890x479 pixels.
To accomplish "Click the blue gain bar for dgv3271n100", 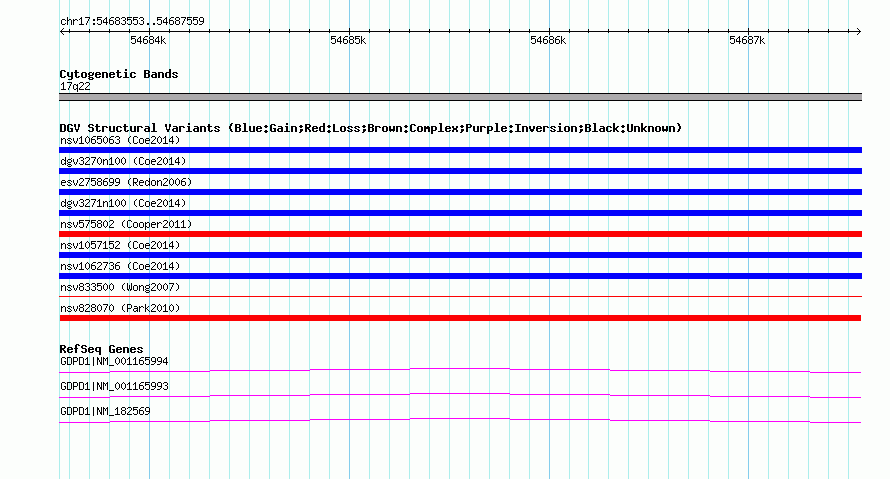I will click(460, 213).
